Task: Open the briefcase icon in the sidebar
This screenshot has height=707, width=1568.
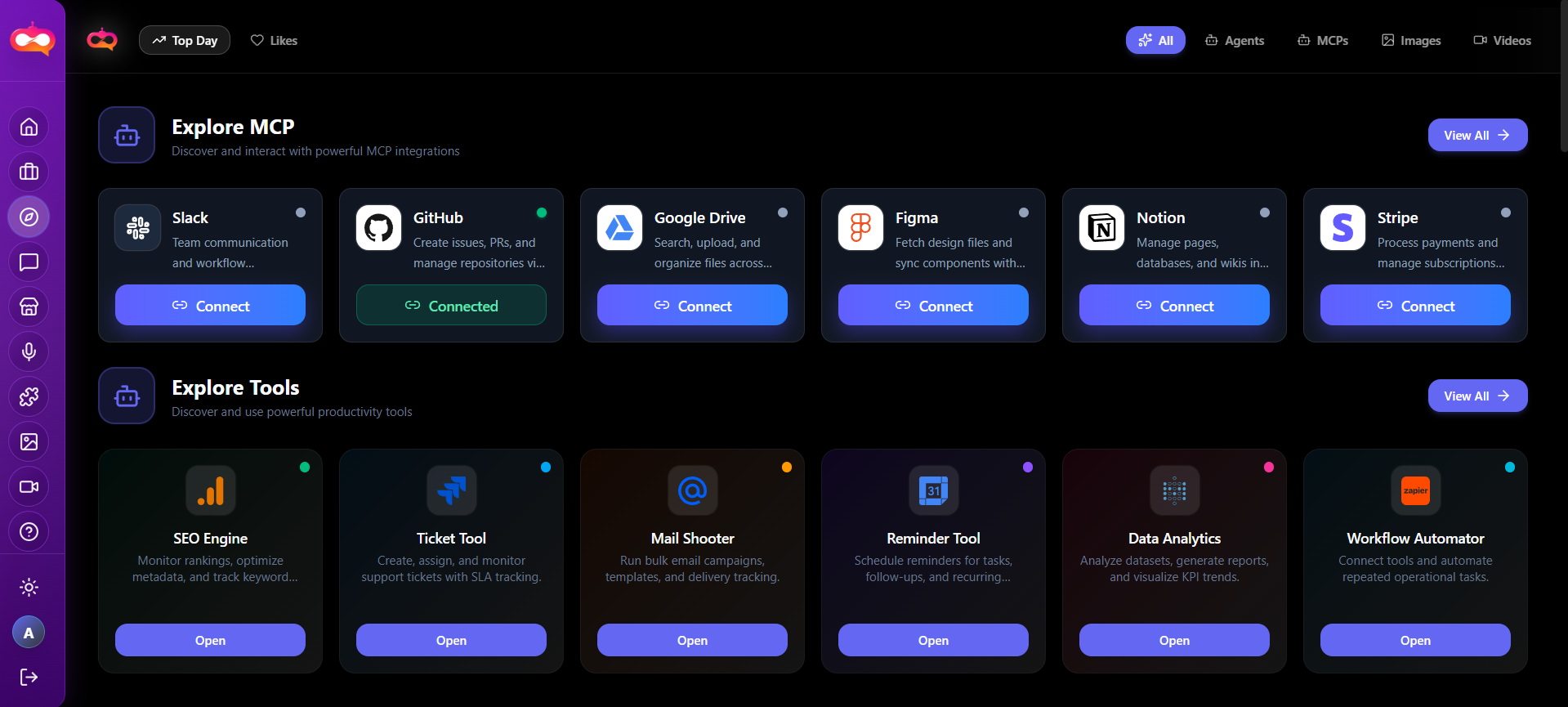Action: click(x=29, y=172)
